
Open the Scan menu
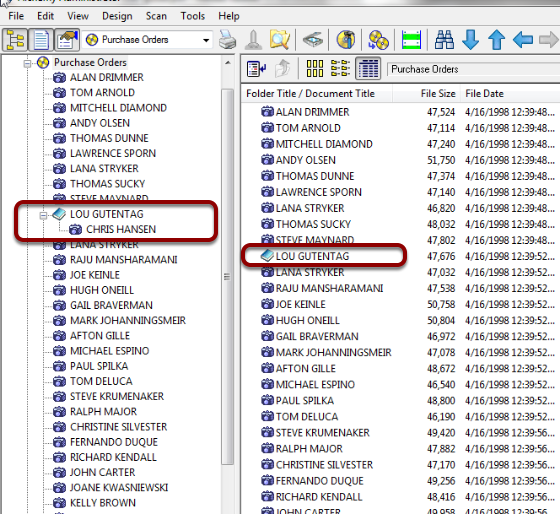pos(156,16)
